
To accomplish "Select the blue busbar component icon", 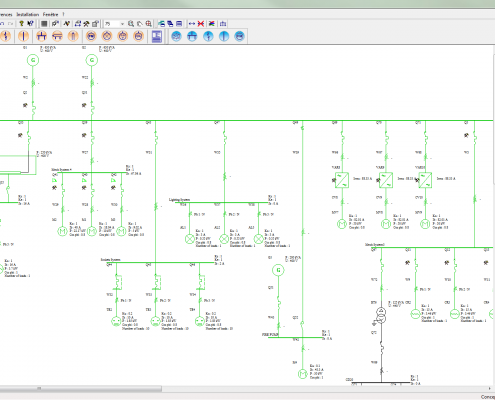I will [192, 36].
